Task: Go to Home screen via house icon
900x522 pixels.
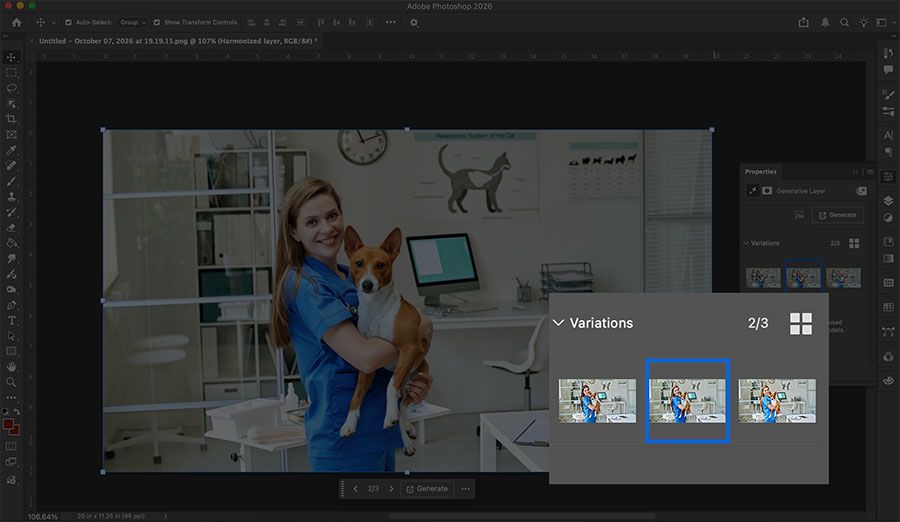Action: (x=16, y=22)
